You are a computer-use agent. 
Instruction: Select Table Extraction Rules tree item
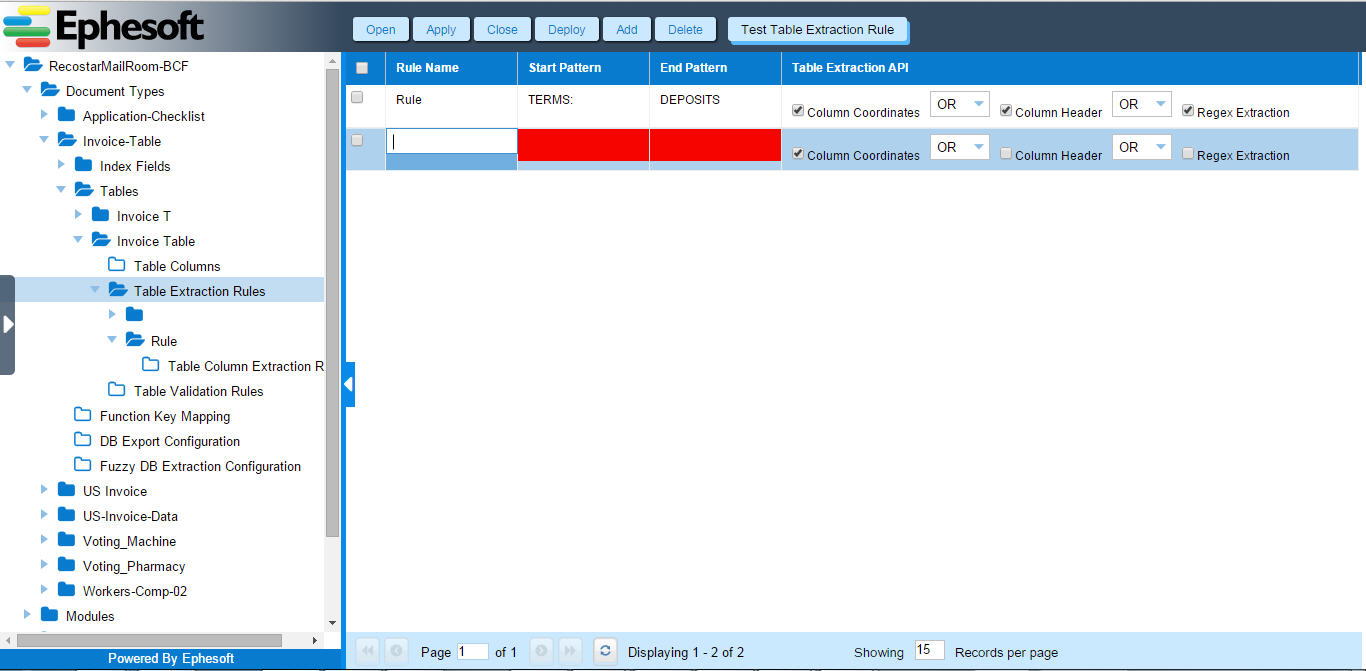click(x=200, y=291)
